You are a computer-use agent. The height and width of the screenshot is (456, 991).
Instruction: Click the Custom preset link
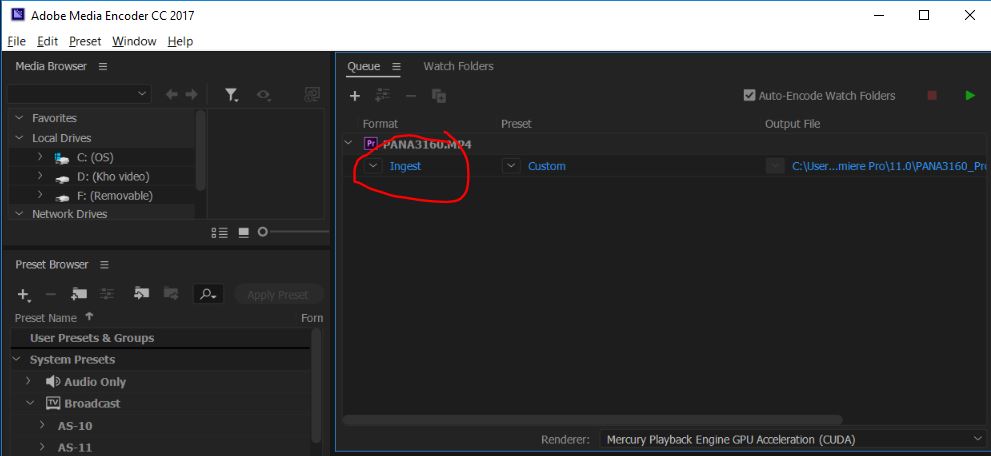click(547, 166)
